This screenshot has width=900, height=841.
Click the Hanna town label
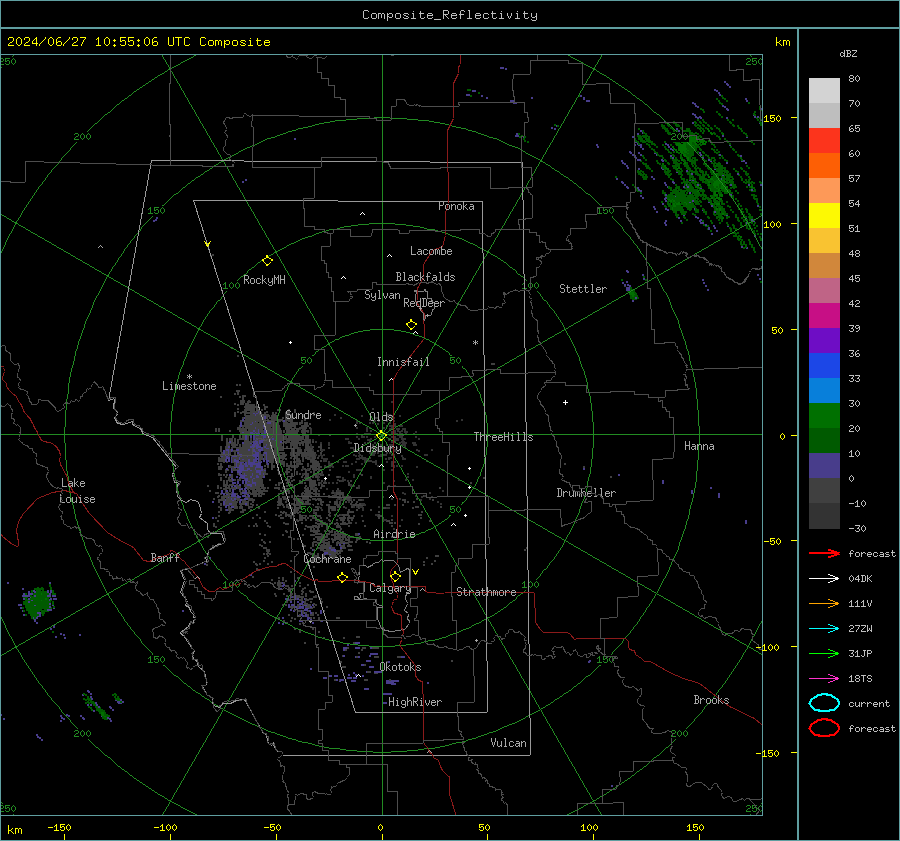coord(699,446)
